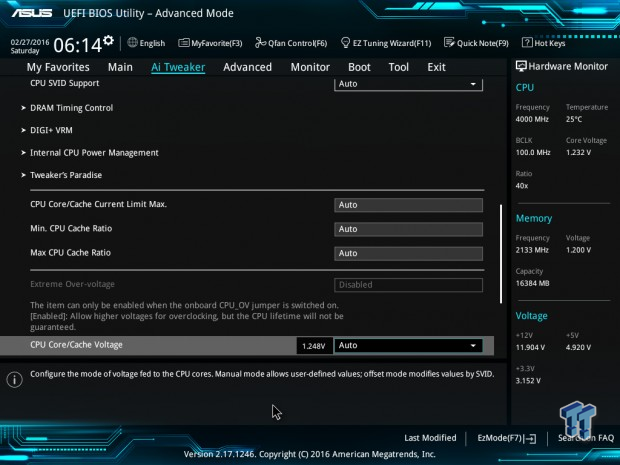
Task: Click CPU frequency value 4000 MHz
Action: coord(532,119)
